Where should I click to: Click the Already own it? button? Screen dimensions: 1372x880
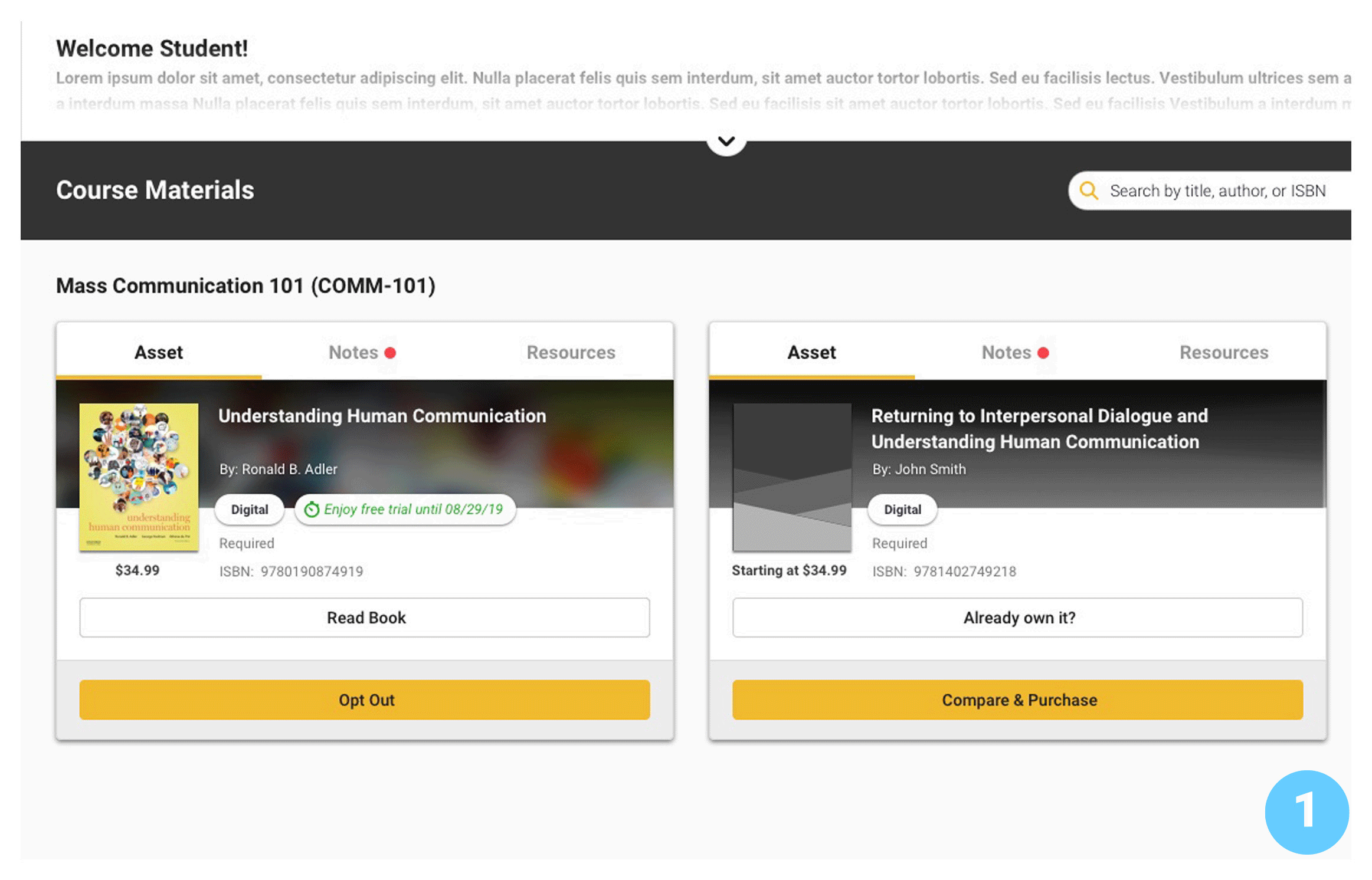[1017, 618]
